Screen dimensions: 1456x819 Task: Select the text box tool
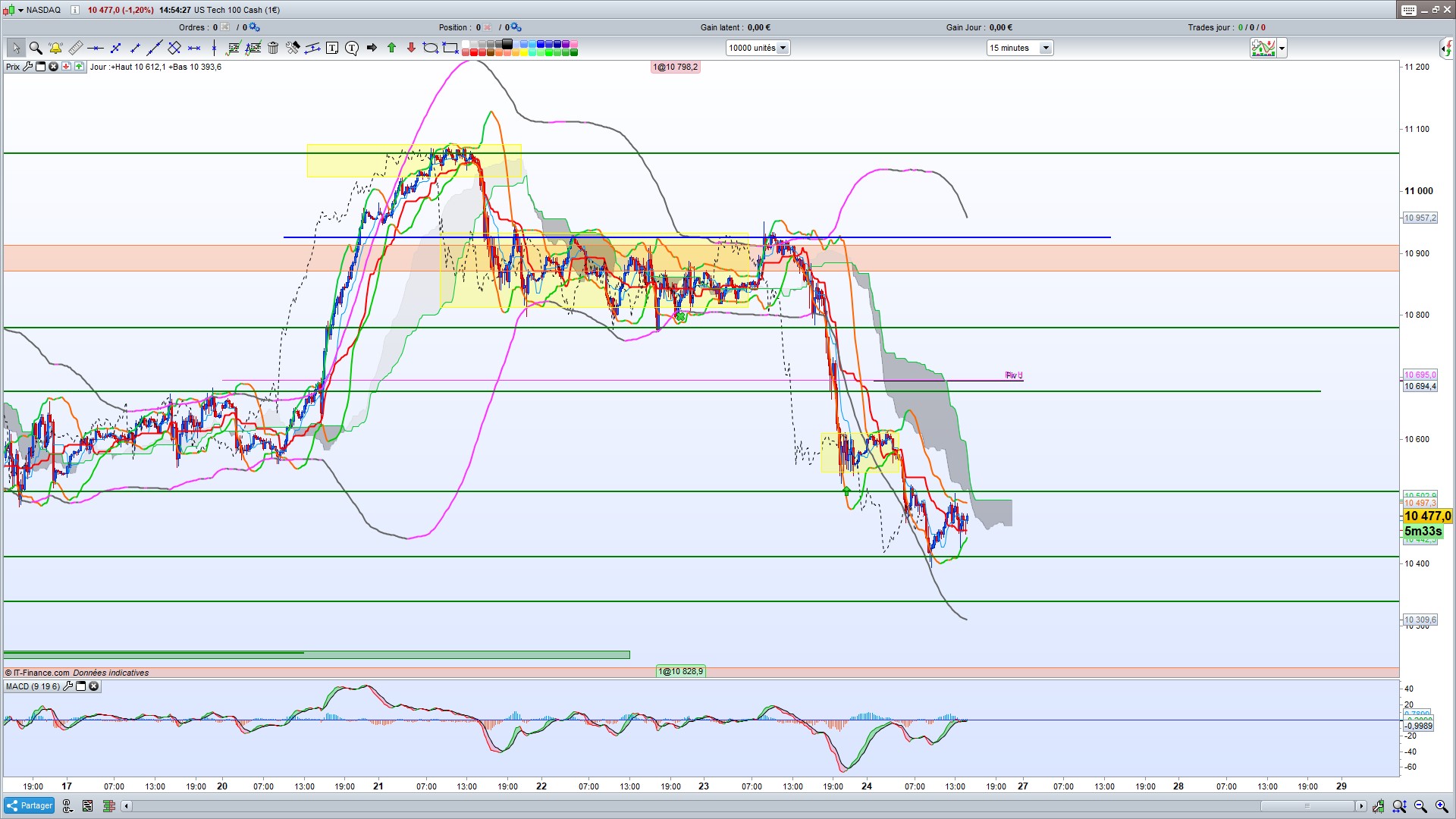[332, 48]
